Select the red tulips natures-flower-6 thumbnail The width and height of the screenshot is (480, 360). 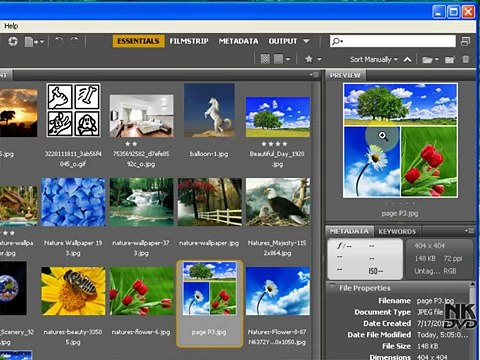click(141, 291)
